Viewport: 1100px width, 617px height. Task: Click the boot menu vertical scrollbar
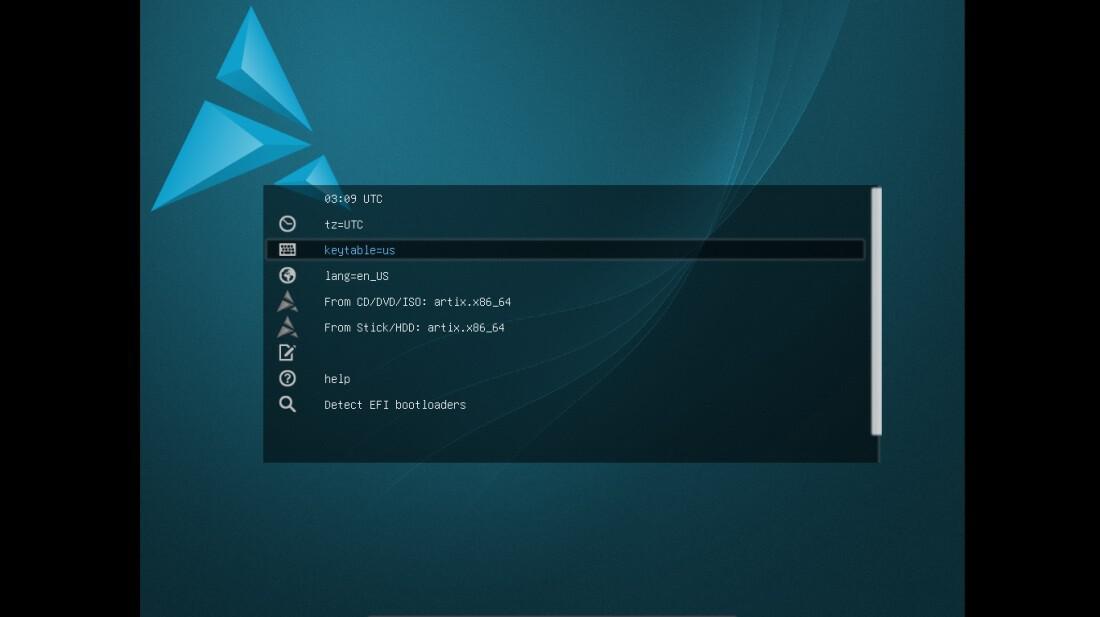(x=876, y=311)
